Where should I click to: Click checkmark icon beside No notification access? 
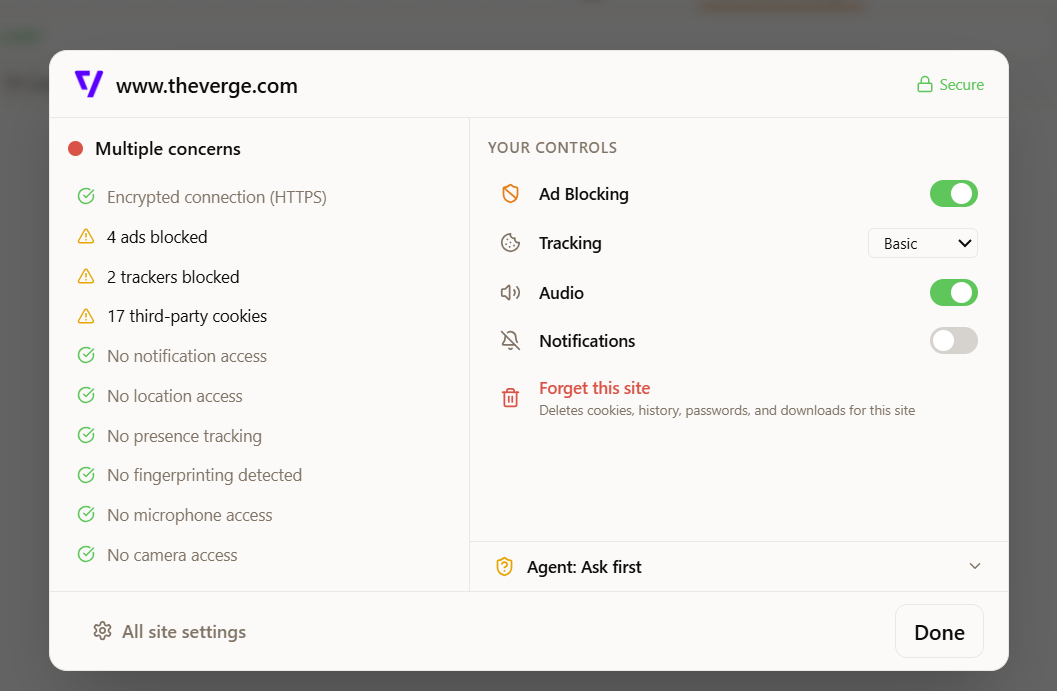(86, 355)
